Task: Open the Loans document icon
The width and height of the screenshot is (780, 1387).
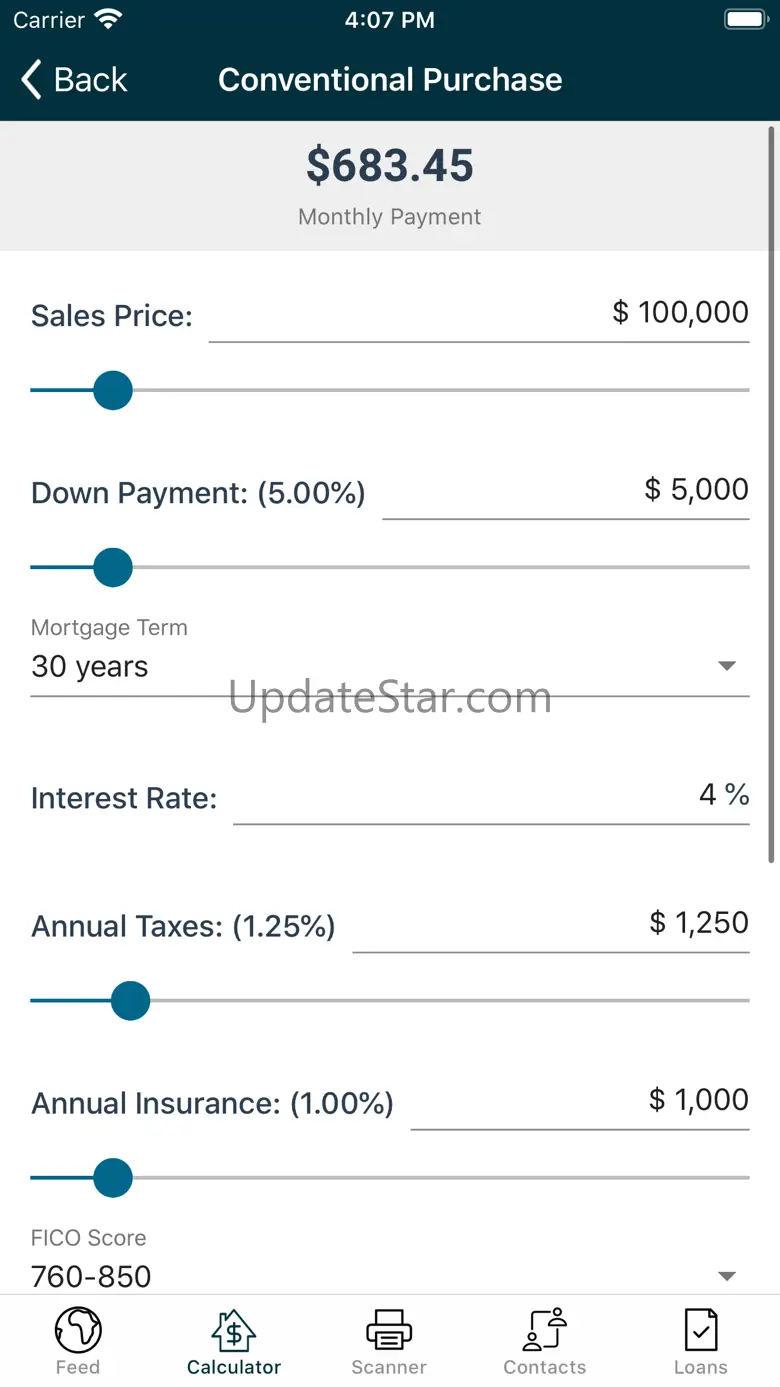Action: (x=700, y=1330)
